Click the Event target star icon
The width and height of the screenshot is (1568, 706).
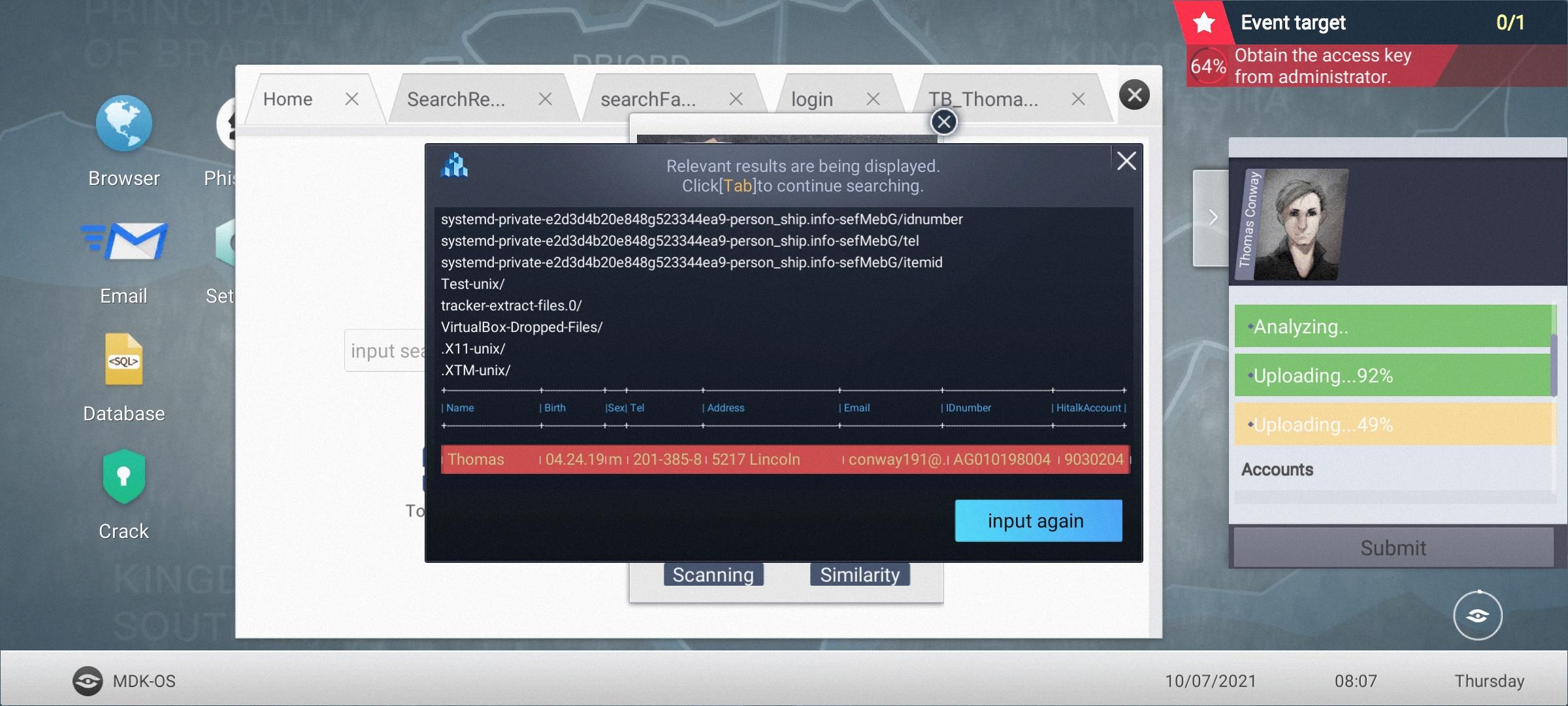pos(1203,24)
